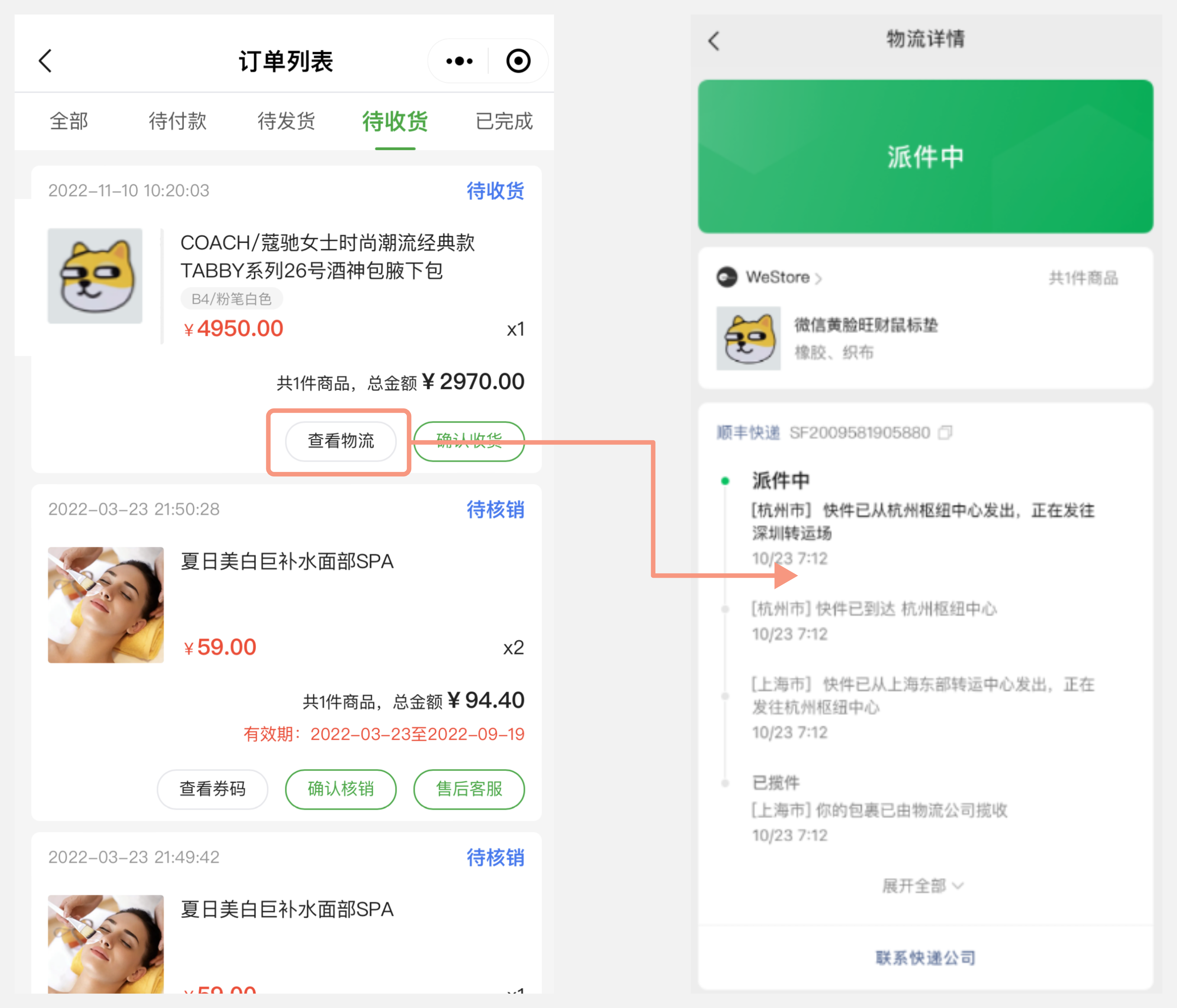Select the 待发货 tab
The width and height of the screenshot is (1177, 1008).
[x=286, y=121]
